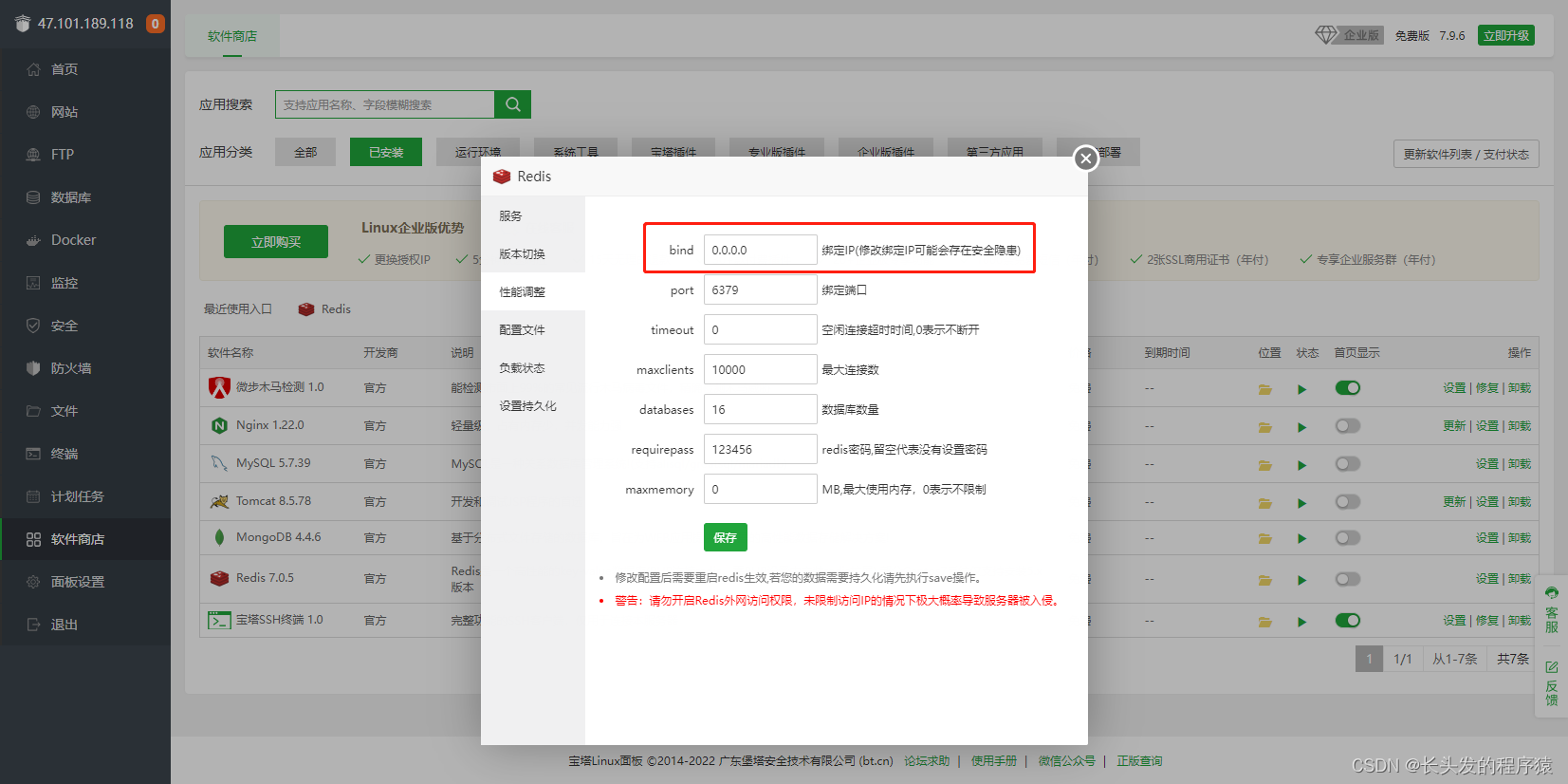Image resolution: width=1568 pixels, height=784 pixels.
Task: Click the 退出 logout sidebar item
Action: (85, 625)
